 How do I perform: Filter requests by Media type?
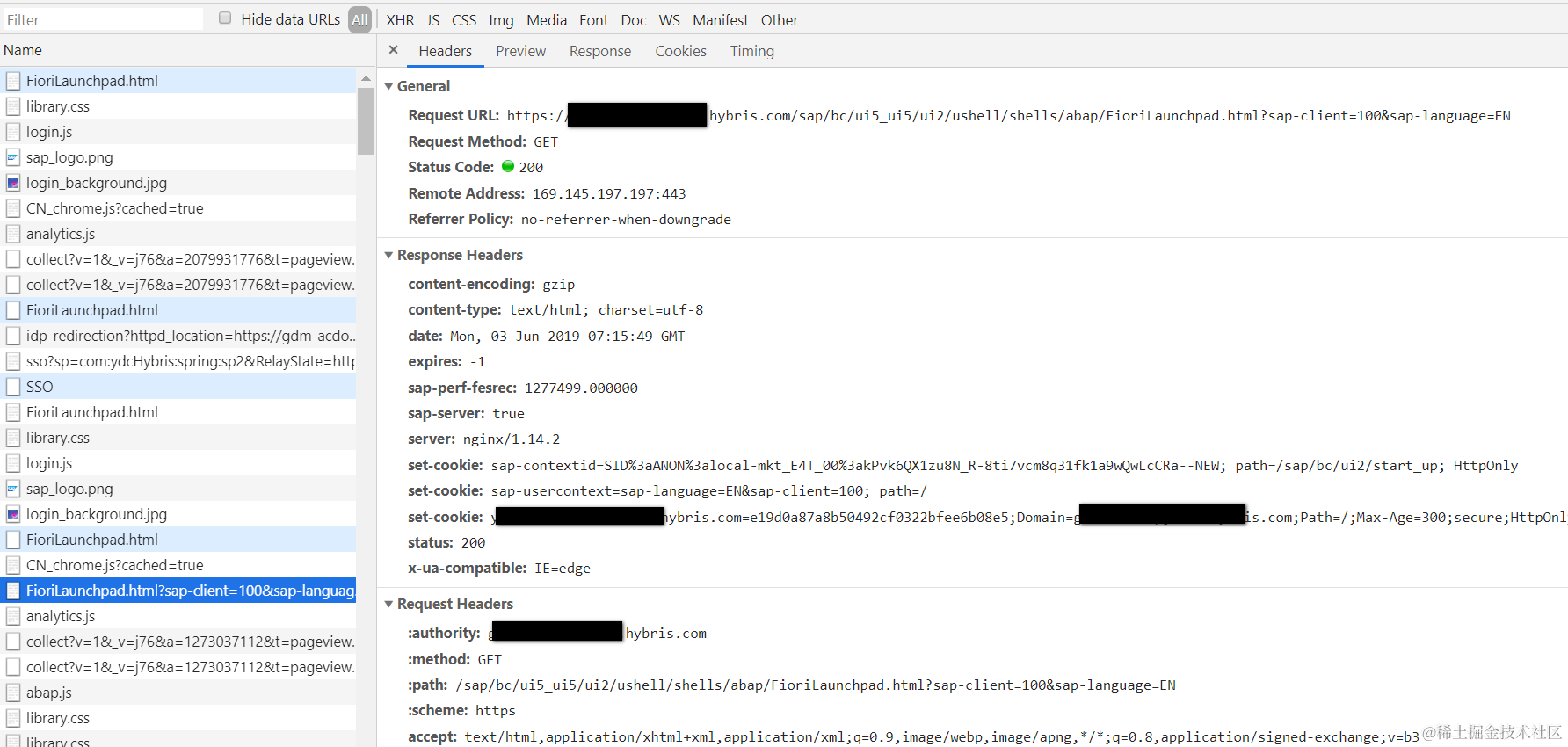coord(547,20)
